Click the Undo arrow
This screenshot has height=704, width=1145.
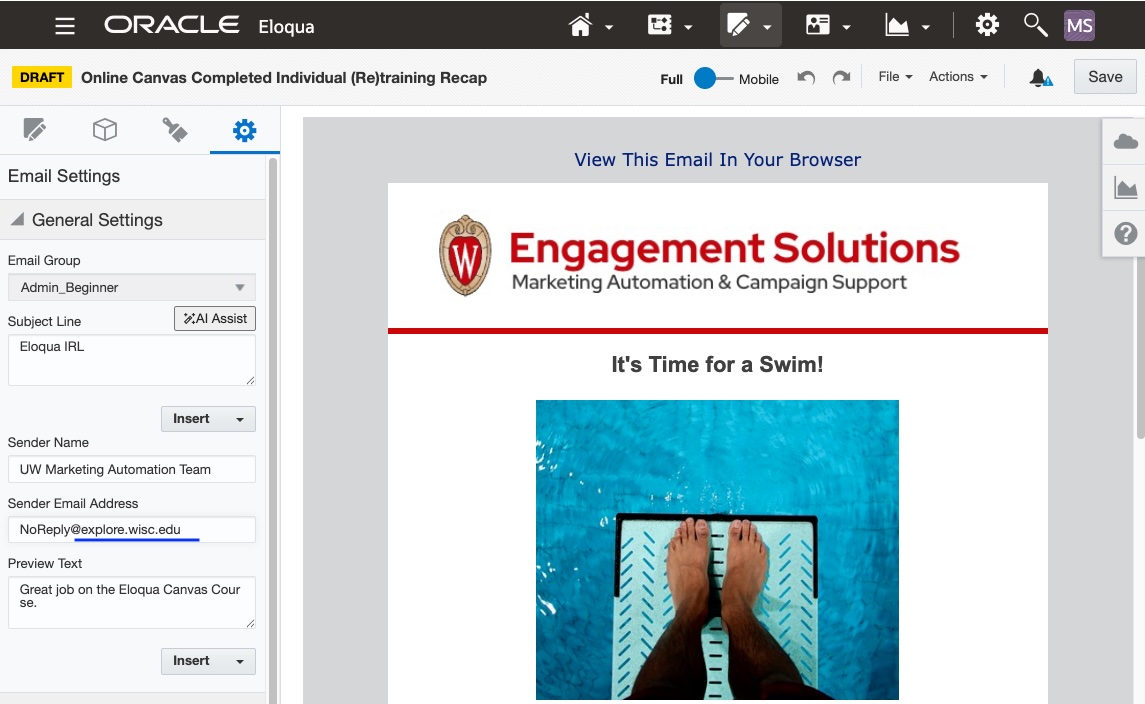coord(806,77)
